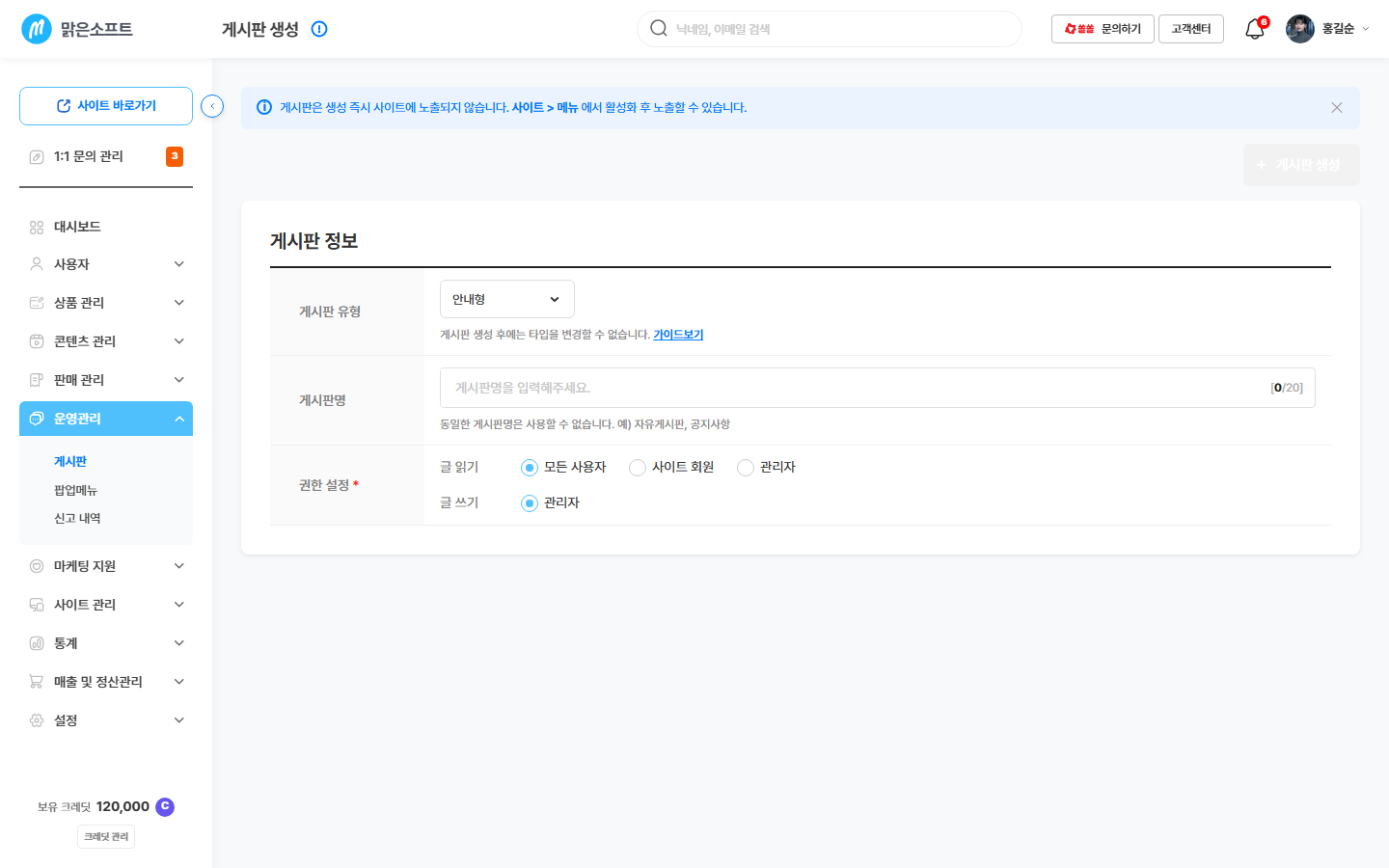The width and height of the screenshot is (1389, 868).
Task: Click the 120,000 credit amount
Action: pyautogui.click(x=123, y=806)
